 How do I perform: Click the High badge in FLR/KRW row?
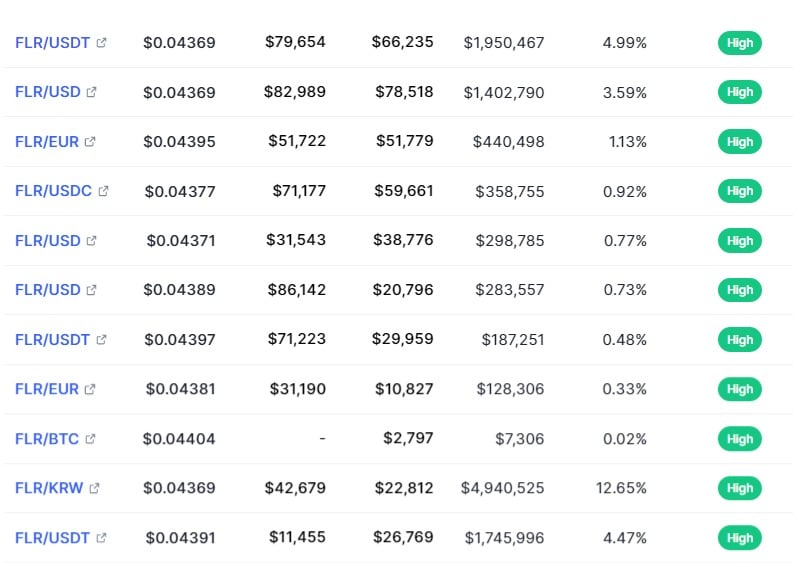click(739, 488)
